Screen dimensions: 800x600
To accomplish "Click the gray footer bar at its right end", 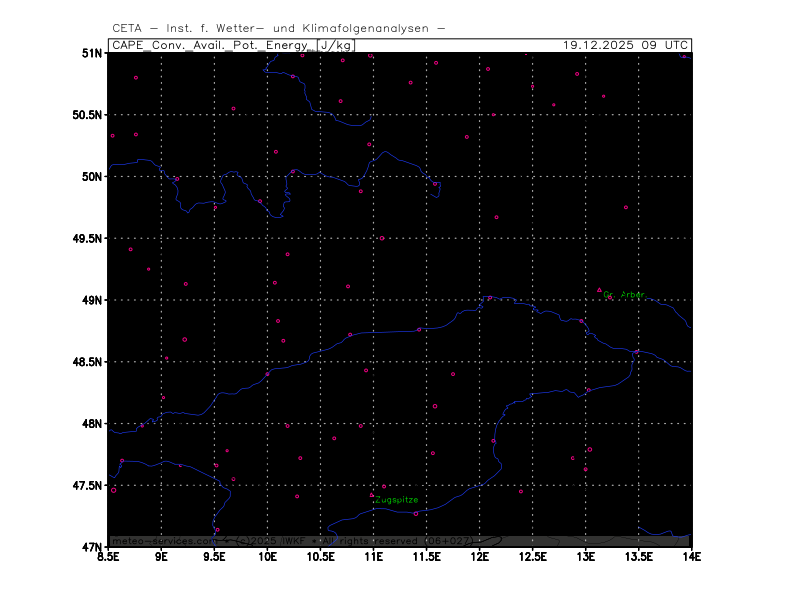I will click(x=680, y=541).
